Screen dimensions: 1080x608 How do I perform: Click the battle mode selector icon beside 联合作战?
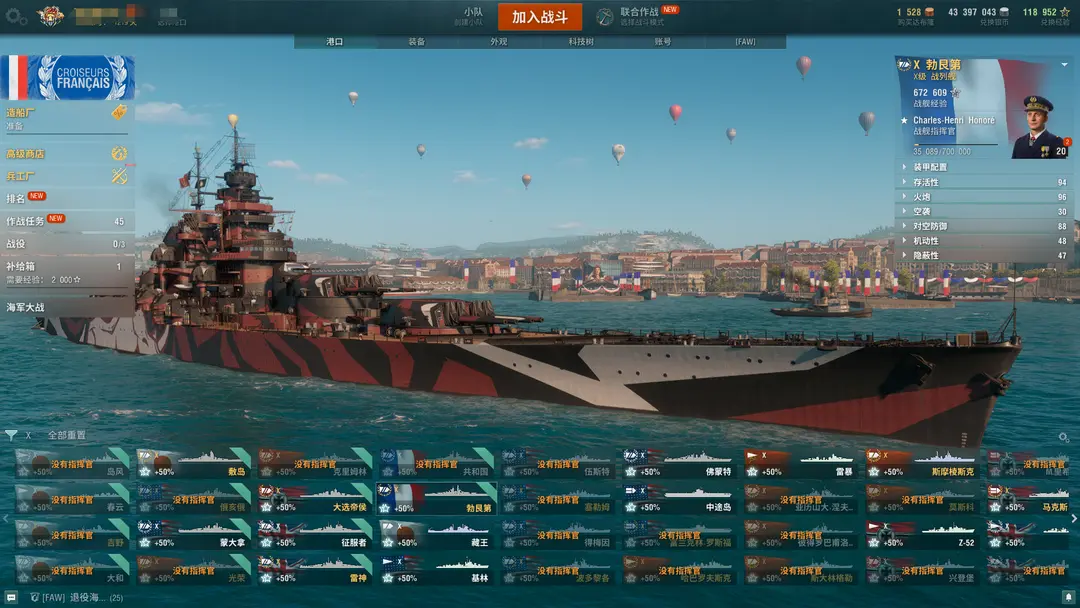604,17
